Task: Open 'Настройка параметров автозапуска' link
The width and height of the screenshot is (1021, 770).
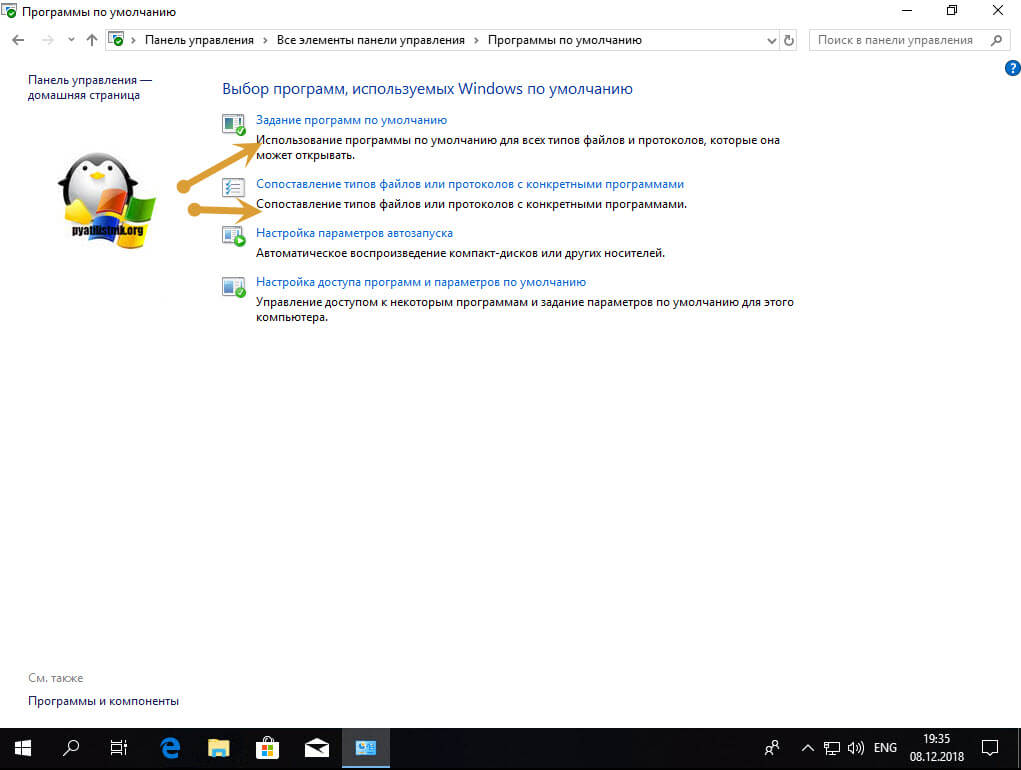Action: [354, 233]
